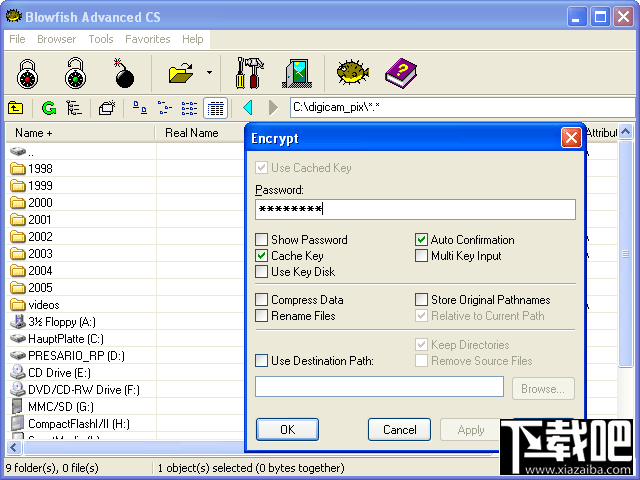This screenshot has height=480, width=640.
Task: Click the exit door icon
Action: (298, 73)
